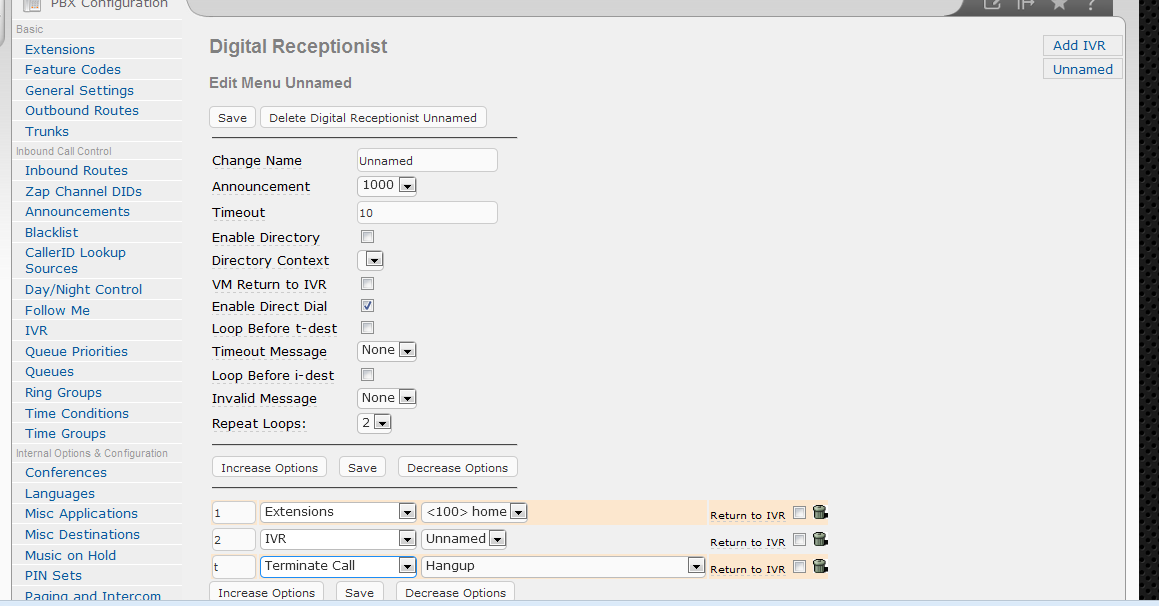1159x606 pixels.
Task: Click the export arrow icon in header
Action: pos(1025,5)
